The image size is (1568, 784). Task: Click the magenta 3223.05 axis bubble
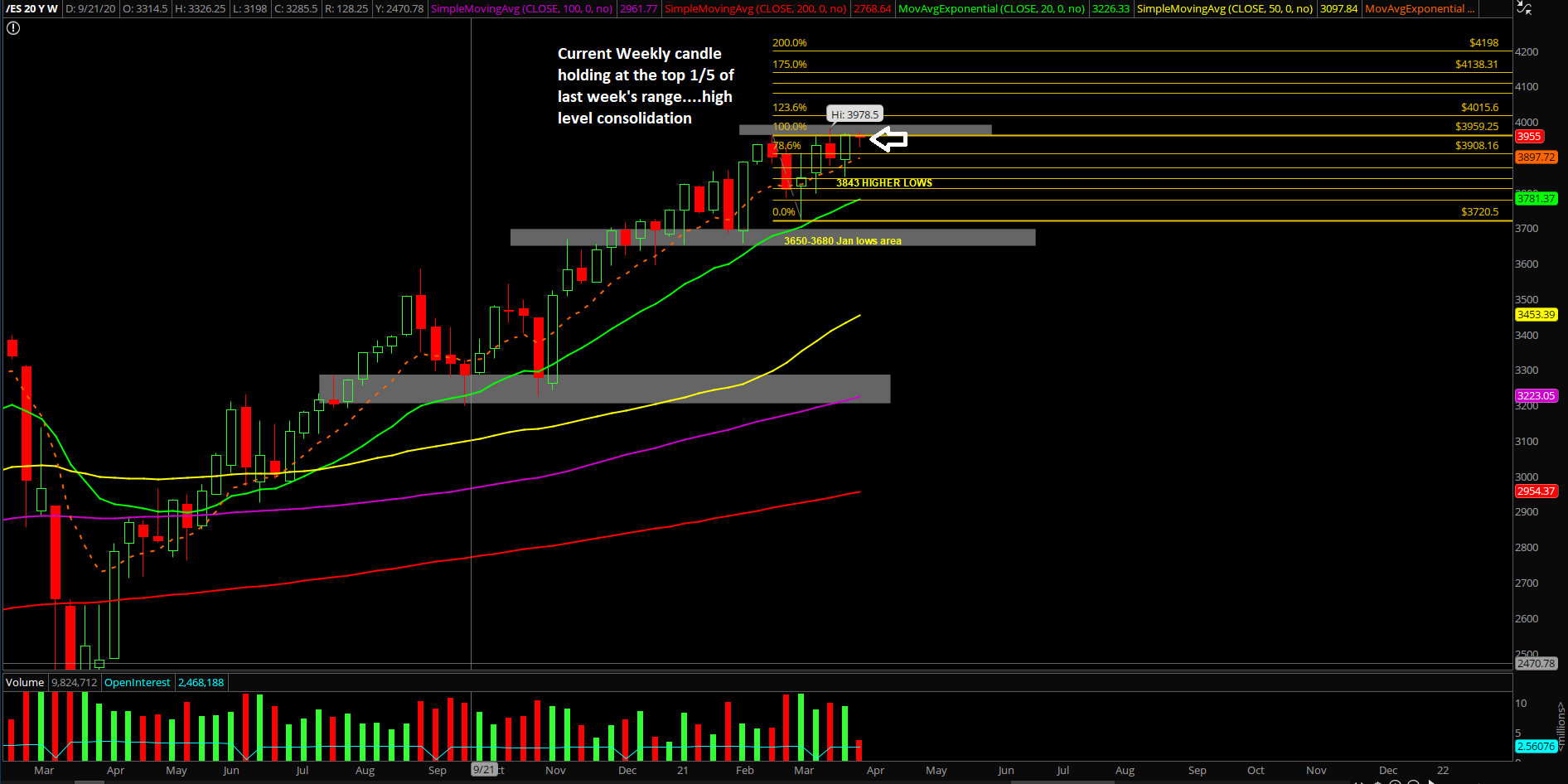[1537, 395]
